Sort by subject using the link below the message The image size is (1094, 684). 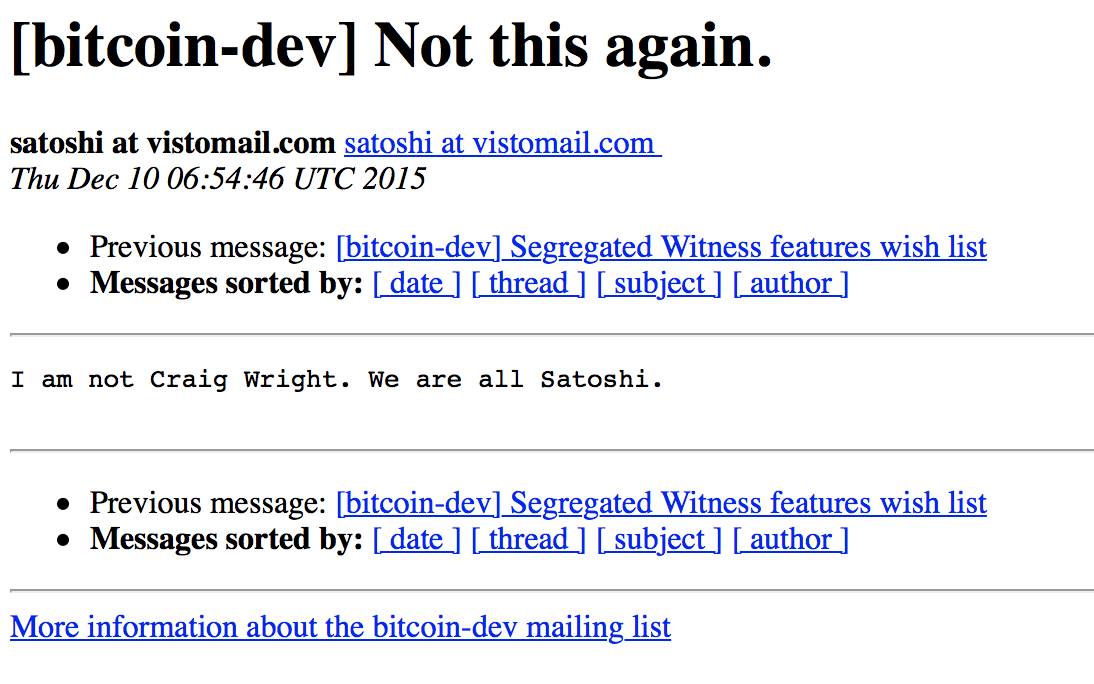tap(659, 540)
